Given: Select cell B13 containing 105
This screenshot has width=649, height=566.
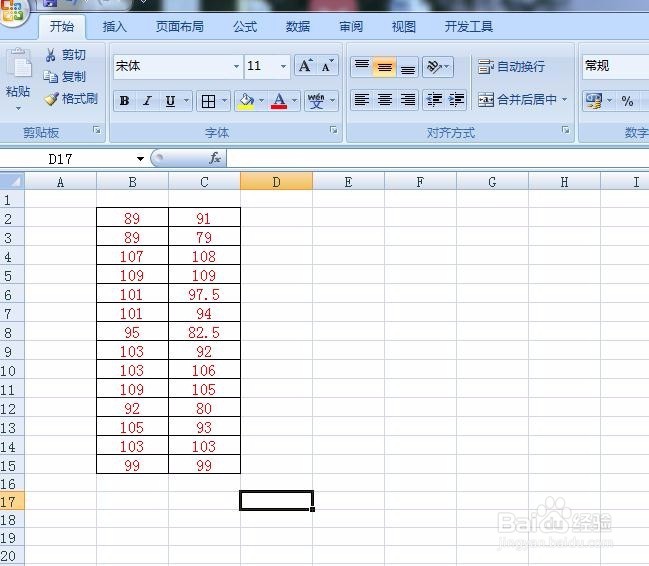Looking at the screenshot, I should click(132, 427).
